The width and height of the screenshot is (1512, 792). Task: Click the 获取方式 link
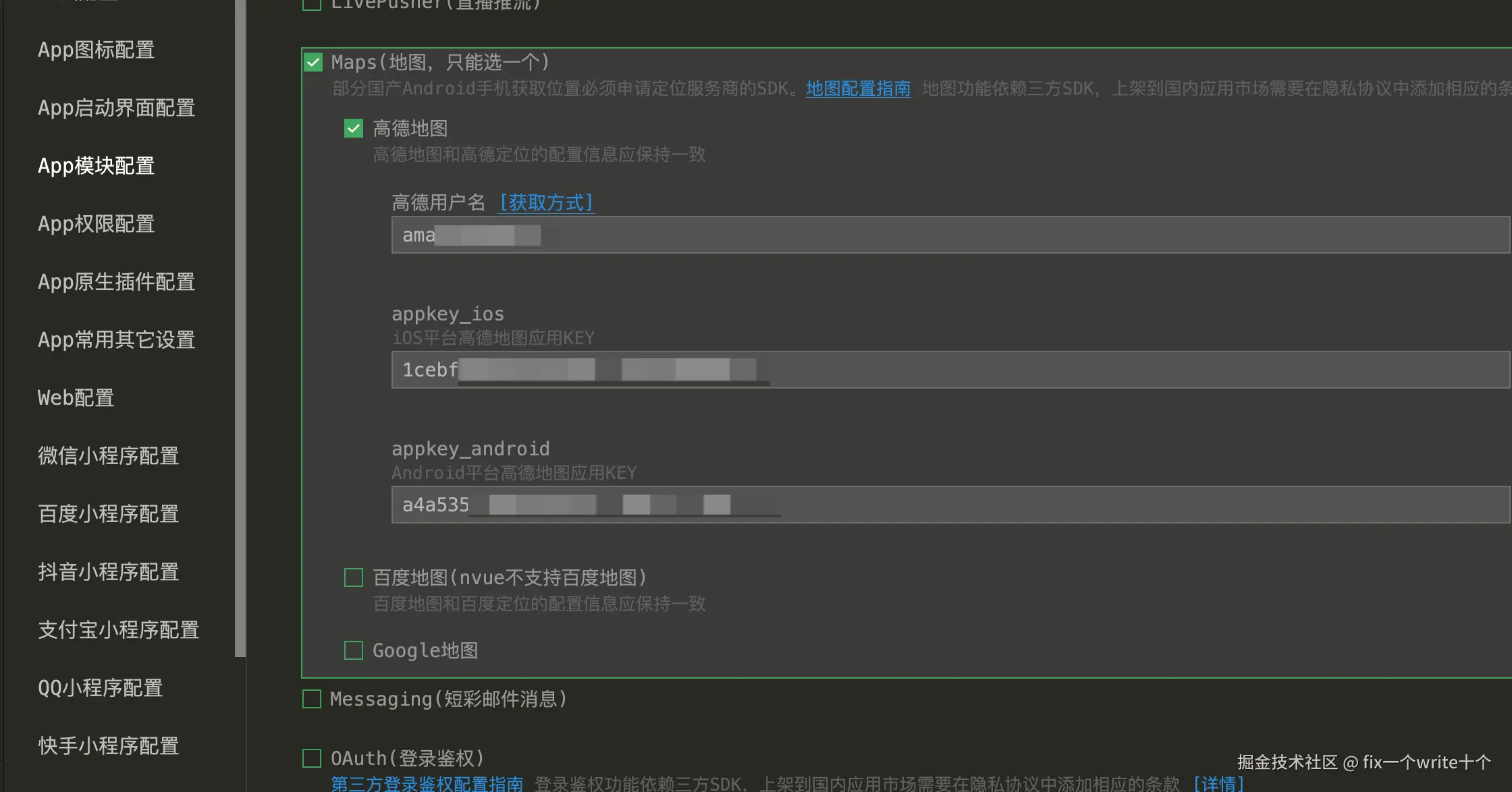545,202
